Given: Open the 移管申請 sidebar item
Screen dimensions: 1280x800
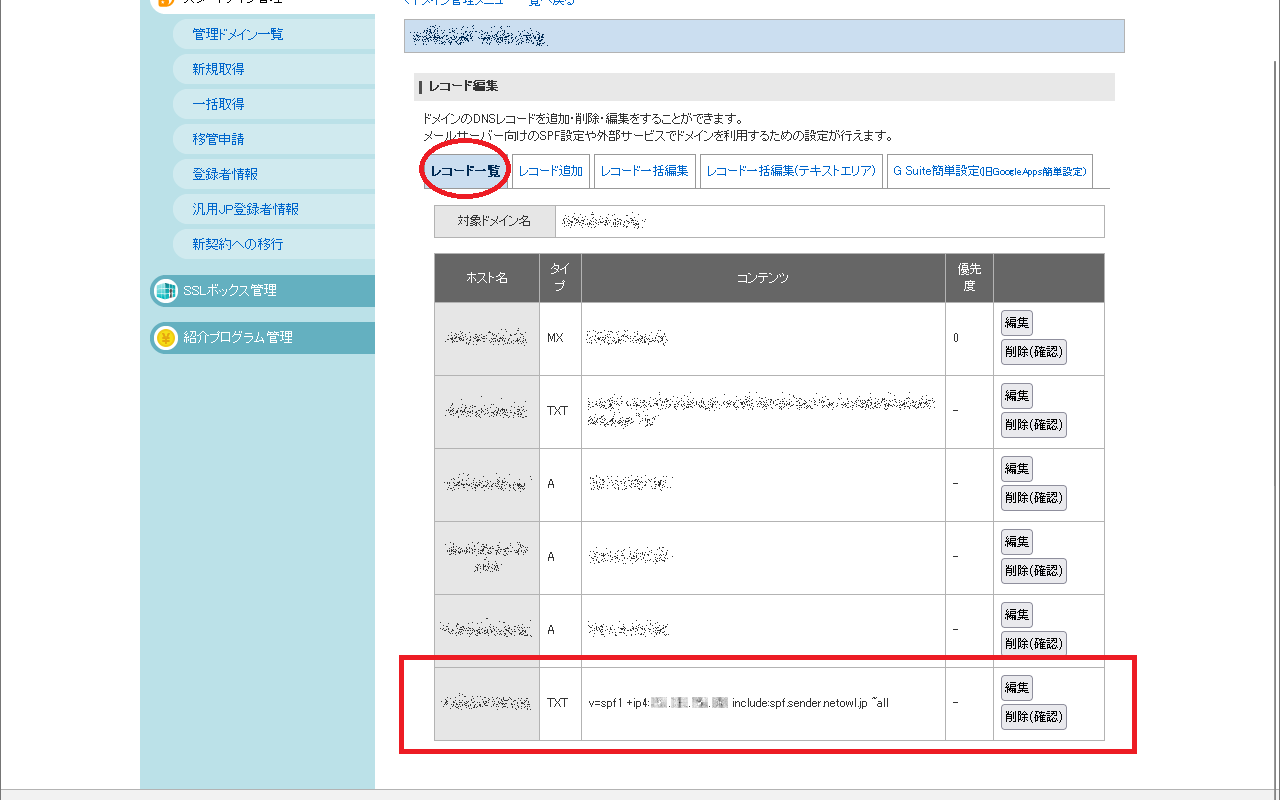Looking at the screenshot, I should [218, 139].
